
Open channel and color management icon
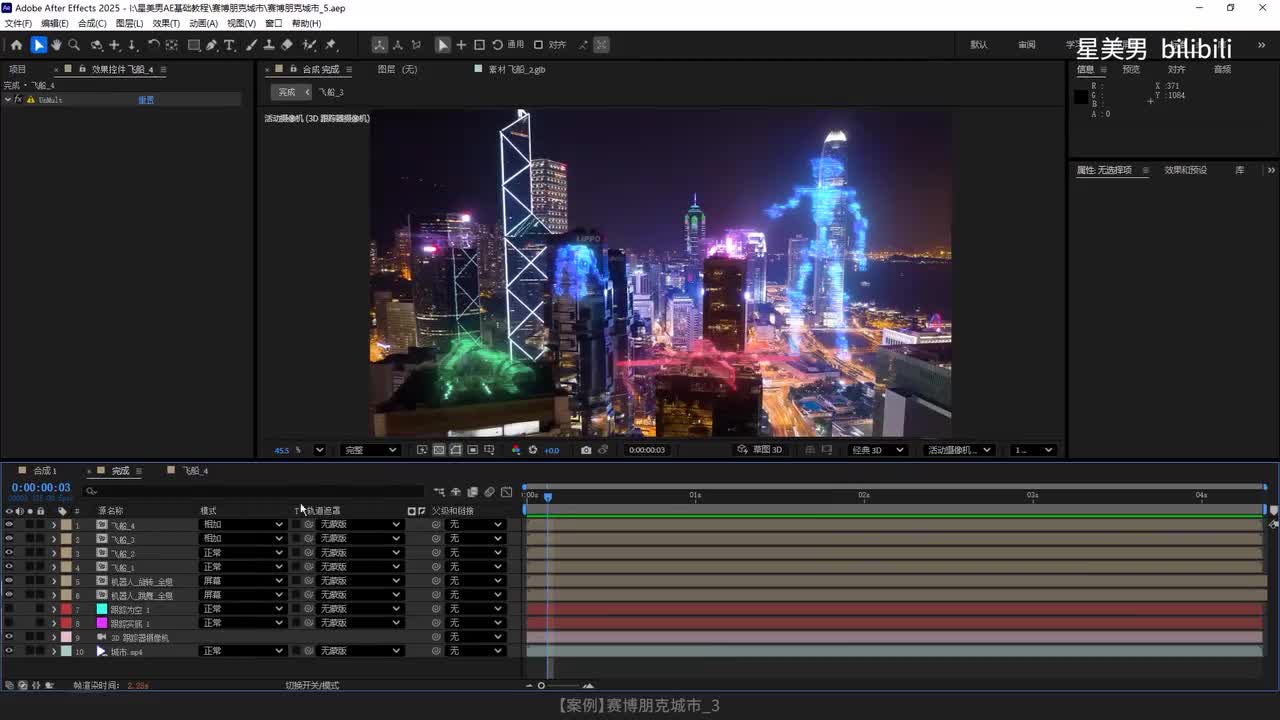pyautogui.click(x=516, y=450)
